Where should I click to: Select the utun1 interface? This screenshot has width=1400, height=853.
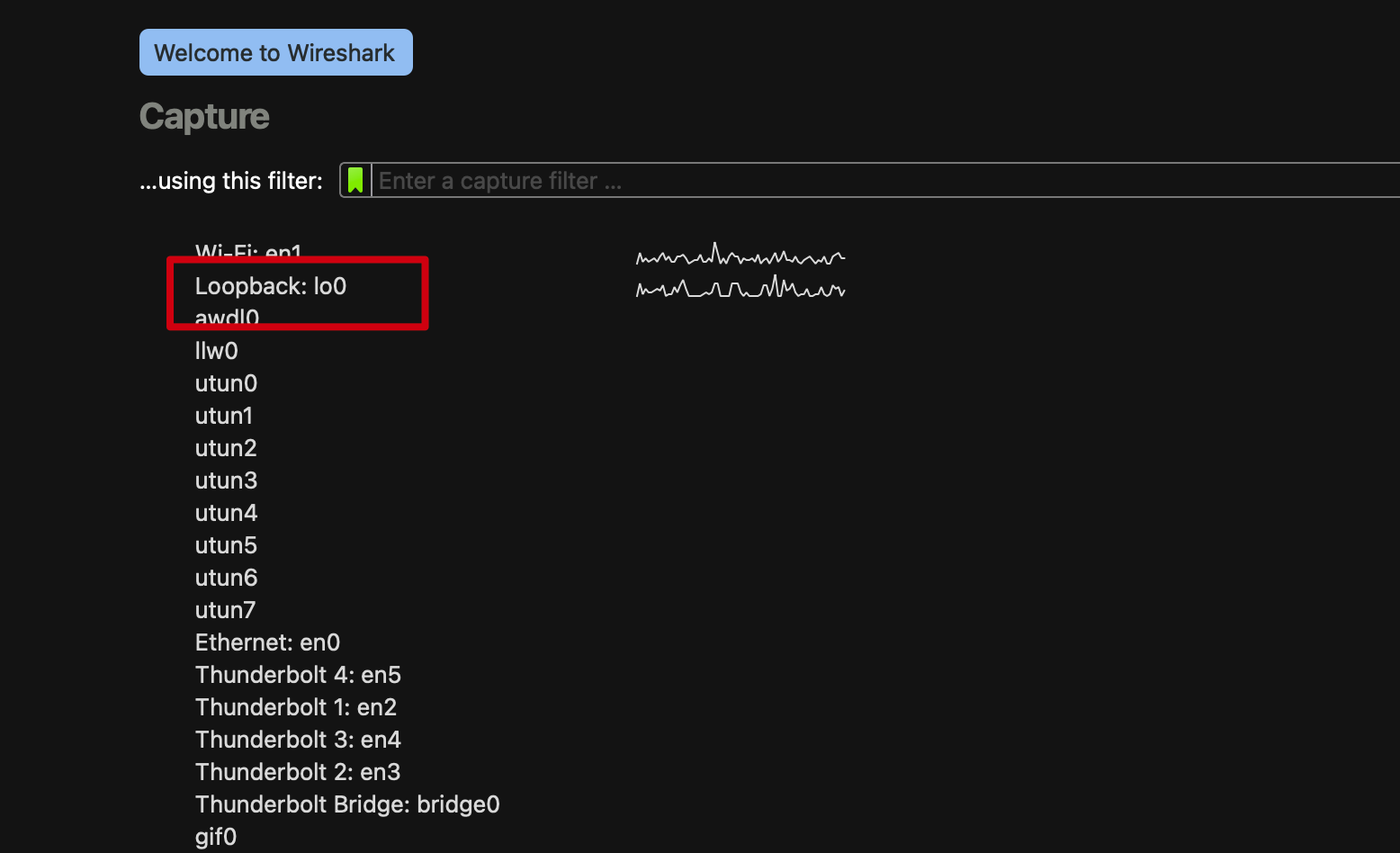(x=224, y=416)
